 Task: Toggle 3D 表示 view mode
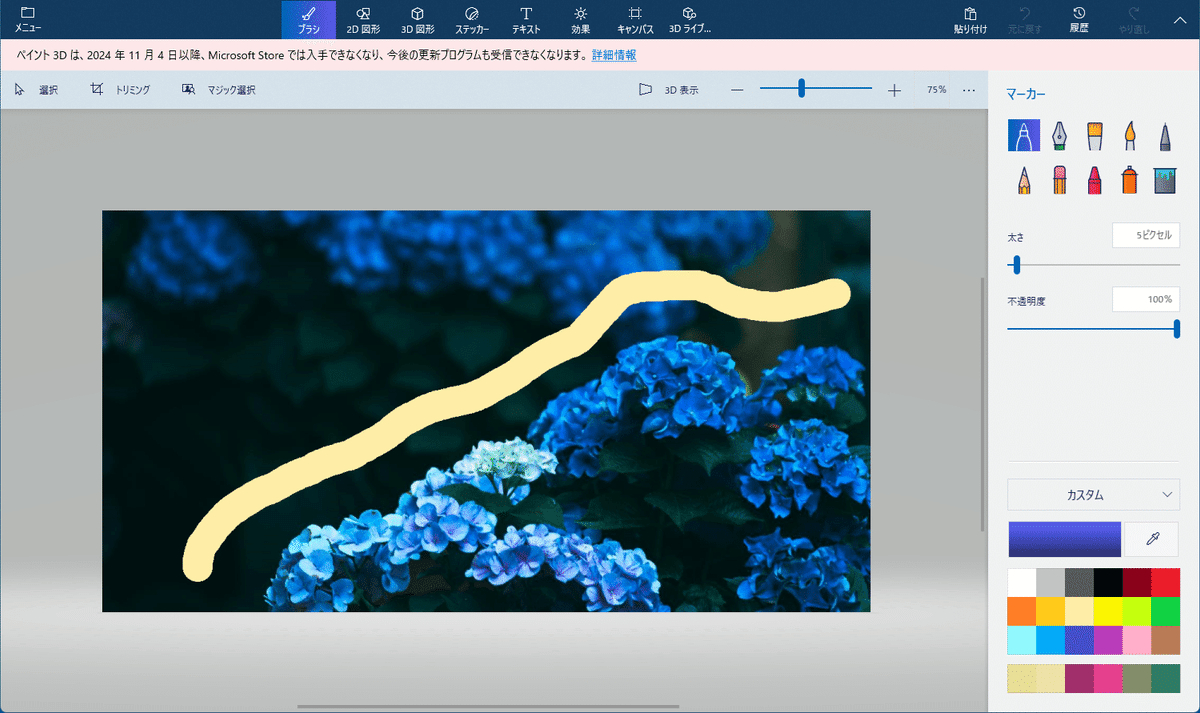669,90
